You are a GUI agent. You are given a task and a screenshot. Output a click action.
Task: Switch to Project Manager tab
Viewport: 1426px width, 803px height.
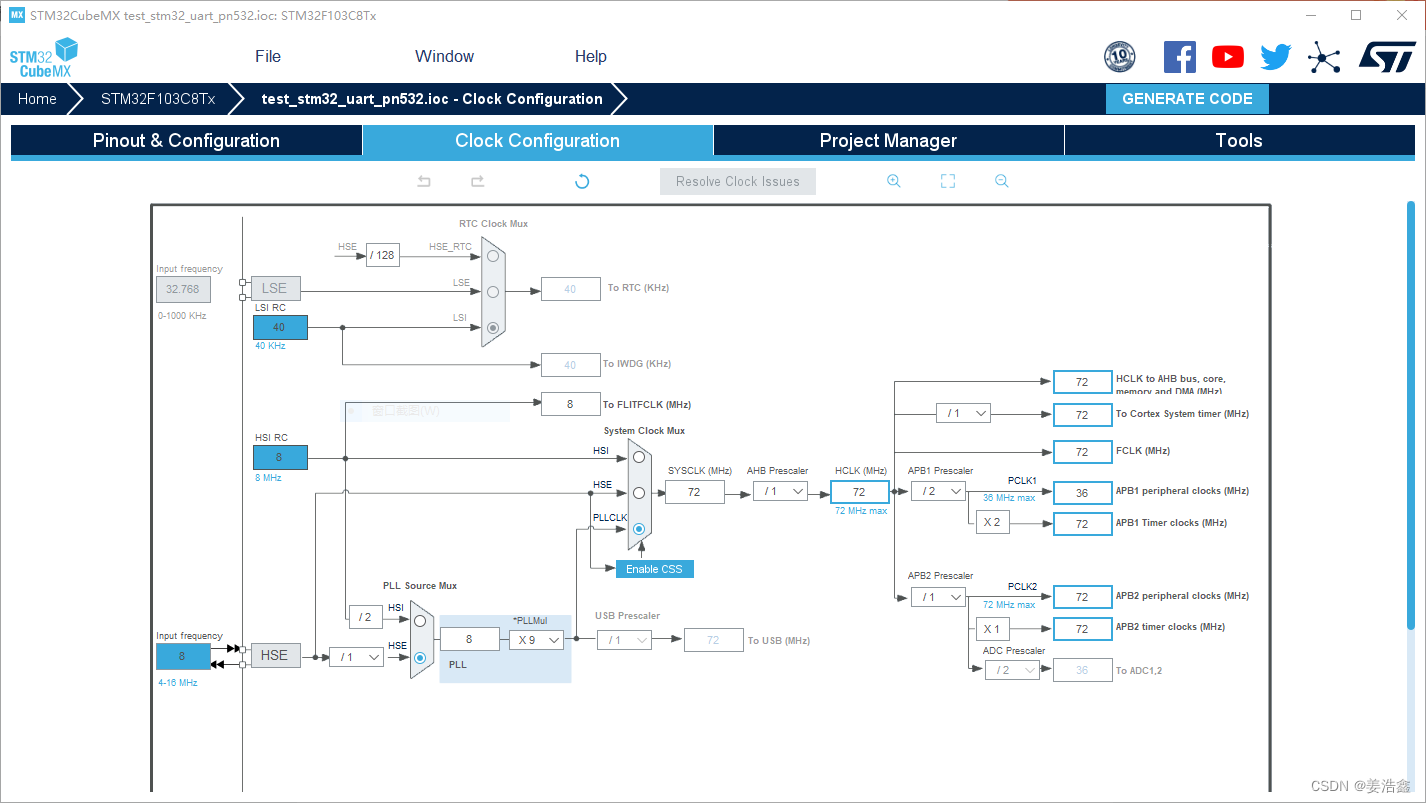(889, 141)
